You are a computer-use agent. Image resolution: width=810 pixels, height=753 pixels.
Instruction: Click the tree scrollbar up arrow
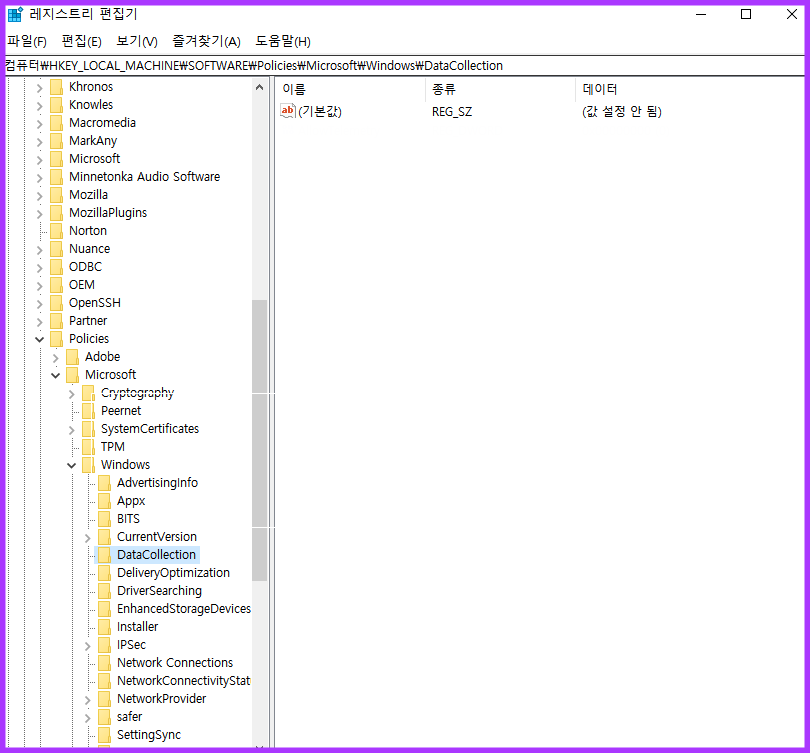(259, 87)
